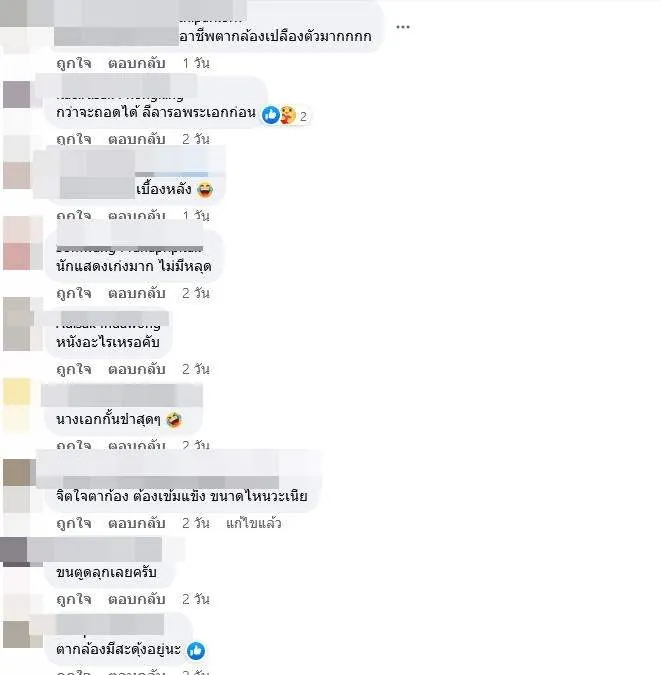Click the 1 วัน timestamp under top comment
Image resolution: width=662 pixels, height=675 pixels.
tap(196, 63)
